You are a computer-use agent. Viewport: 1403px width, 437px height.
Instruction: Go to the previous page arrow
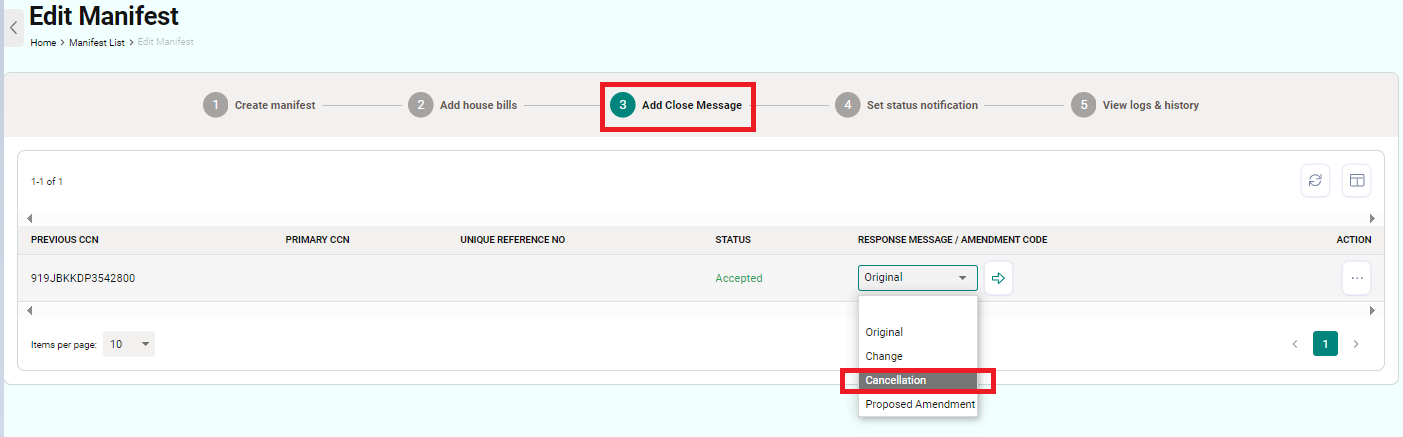pyautogui.click(x=1295, y=344)
